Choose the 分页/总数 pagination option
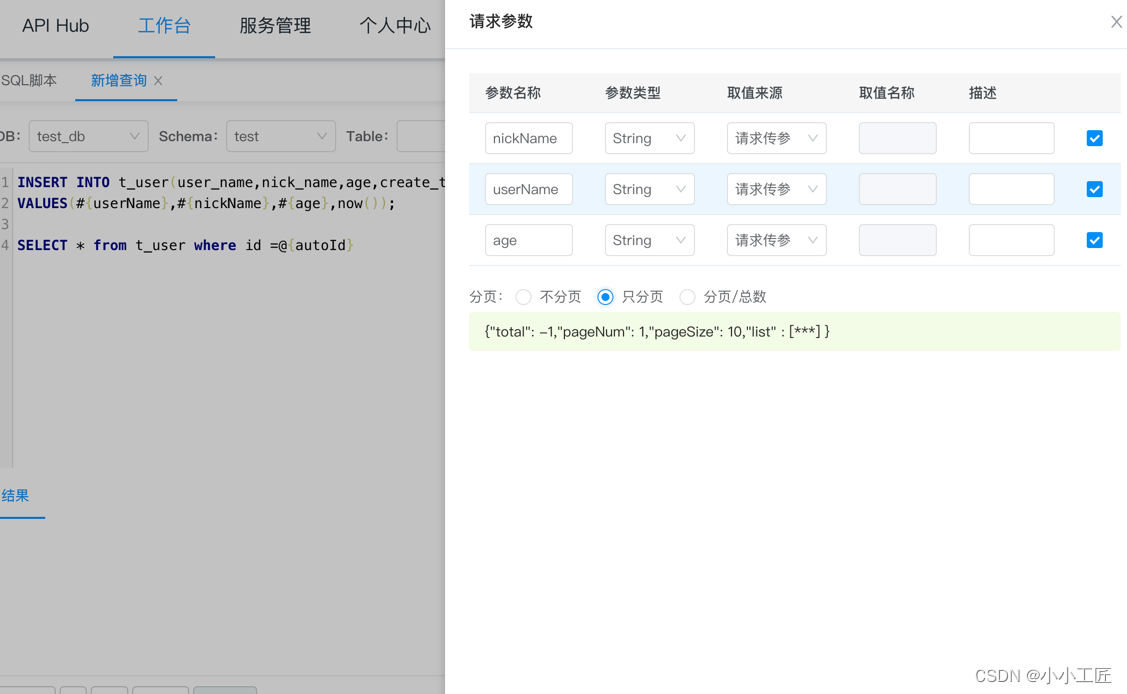The height and width of the screenshot is (694, 1127). 687,297
